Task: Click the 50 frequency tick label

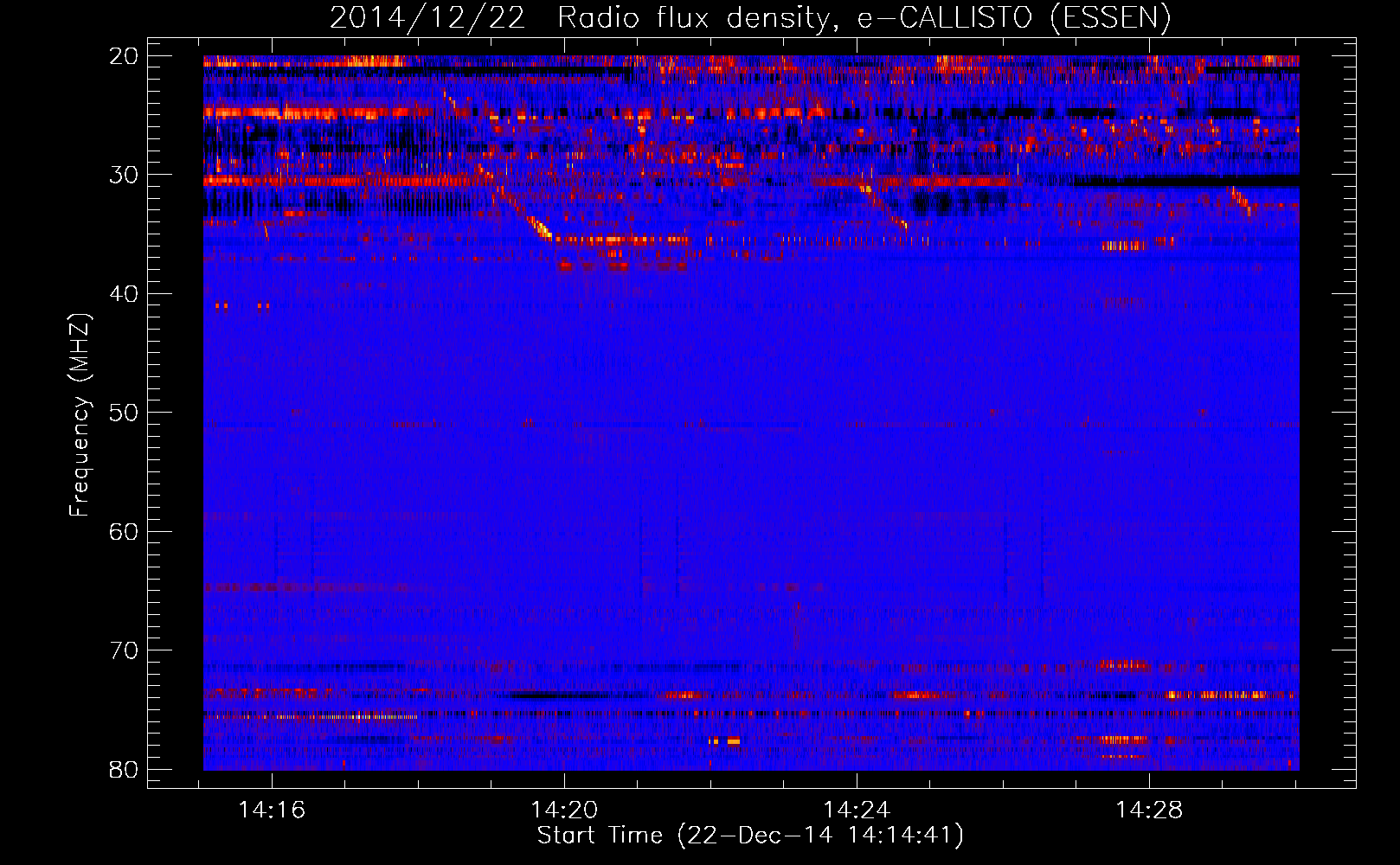Action: coord(124,413)
